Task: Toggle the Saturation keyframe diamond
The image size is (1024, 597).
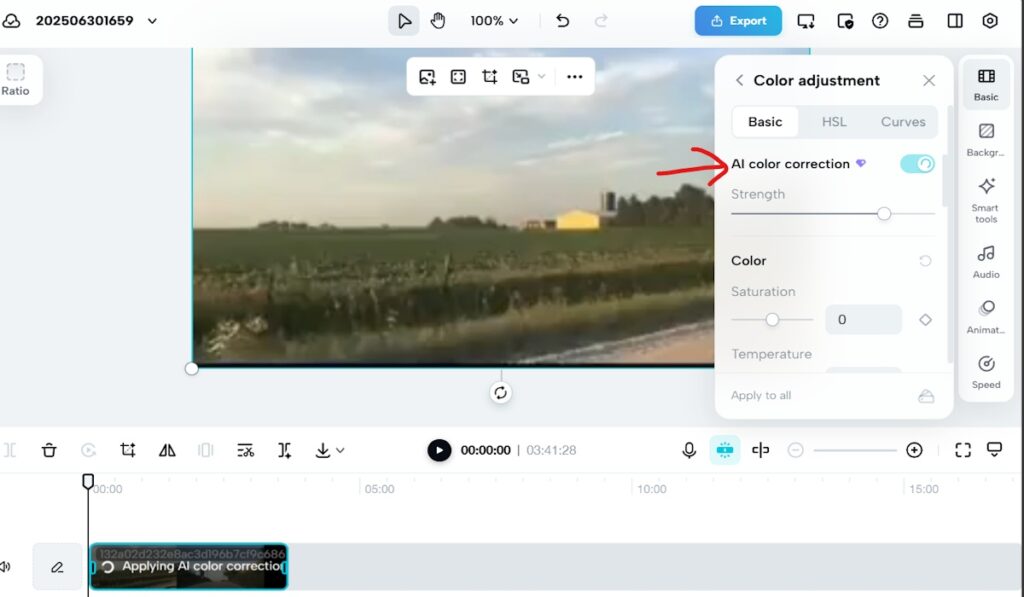Action: point(925,320)
